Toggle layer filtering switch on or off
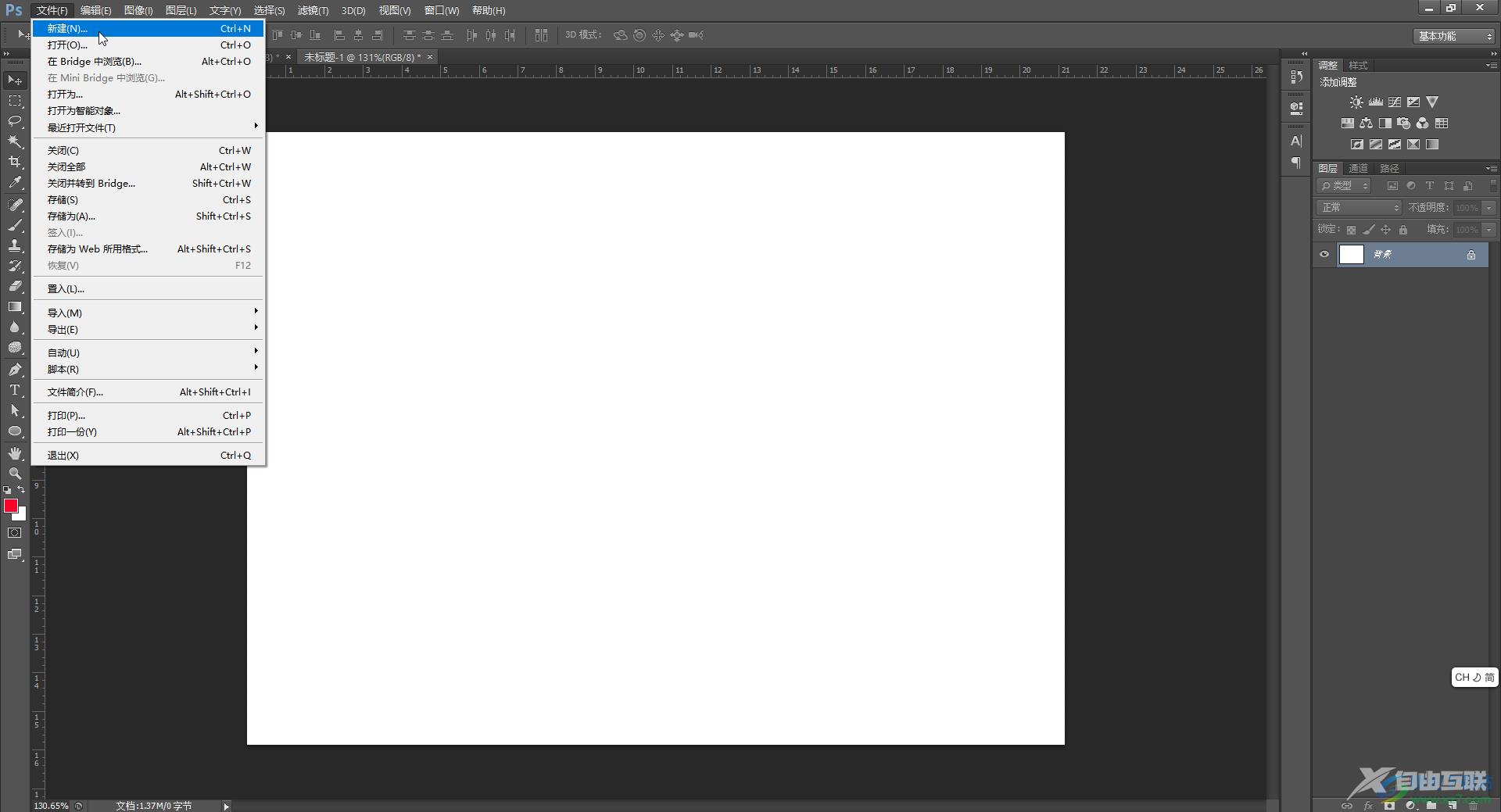 [1493, 186]
